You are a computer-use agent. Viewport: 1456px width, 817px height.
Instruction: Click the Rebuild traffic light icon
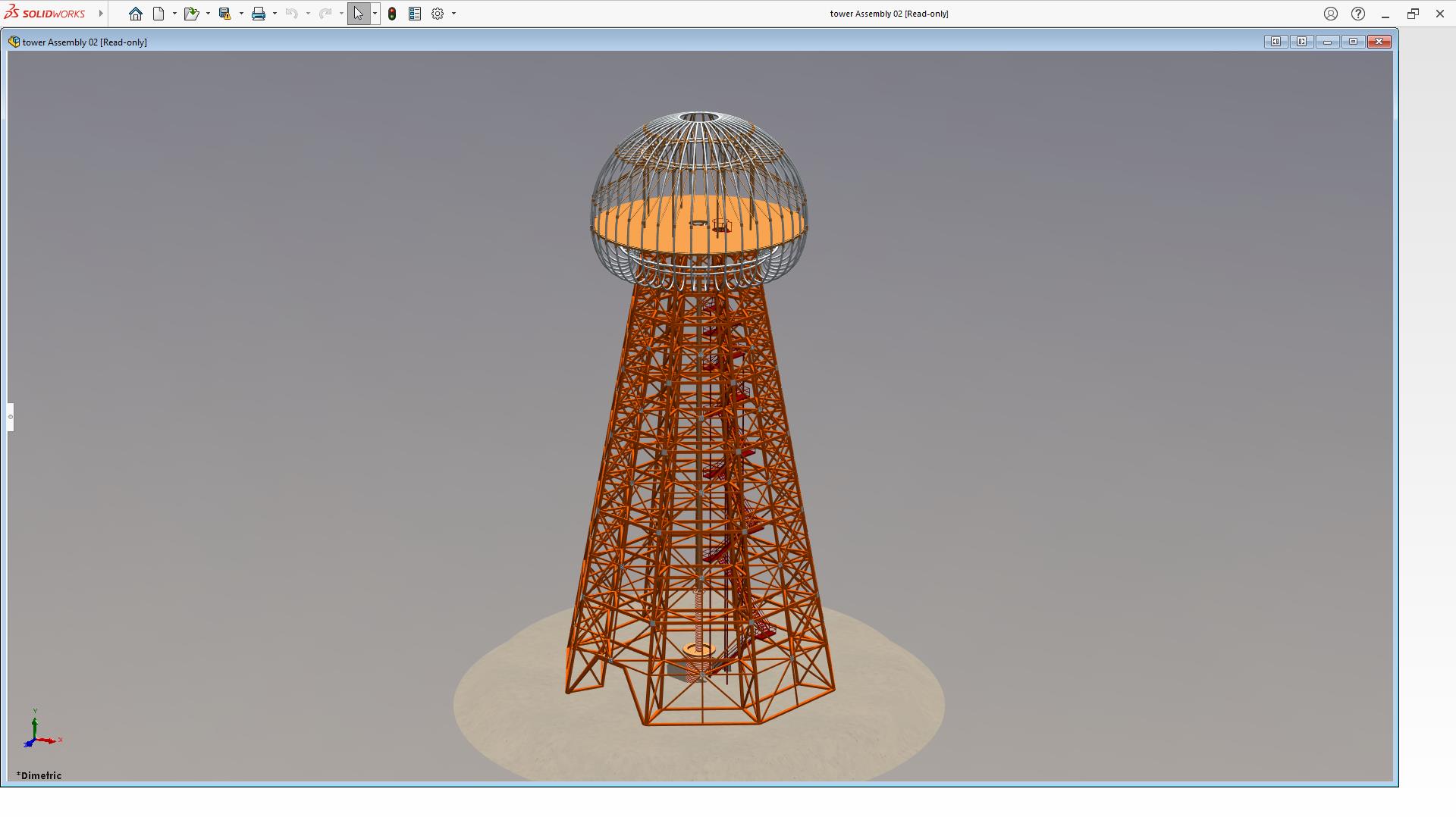(x=392, y=14)
